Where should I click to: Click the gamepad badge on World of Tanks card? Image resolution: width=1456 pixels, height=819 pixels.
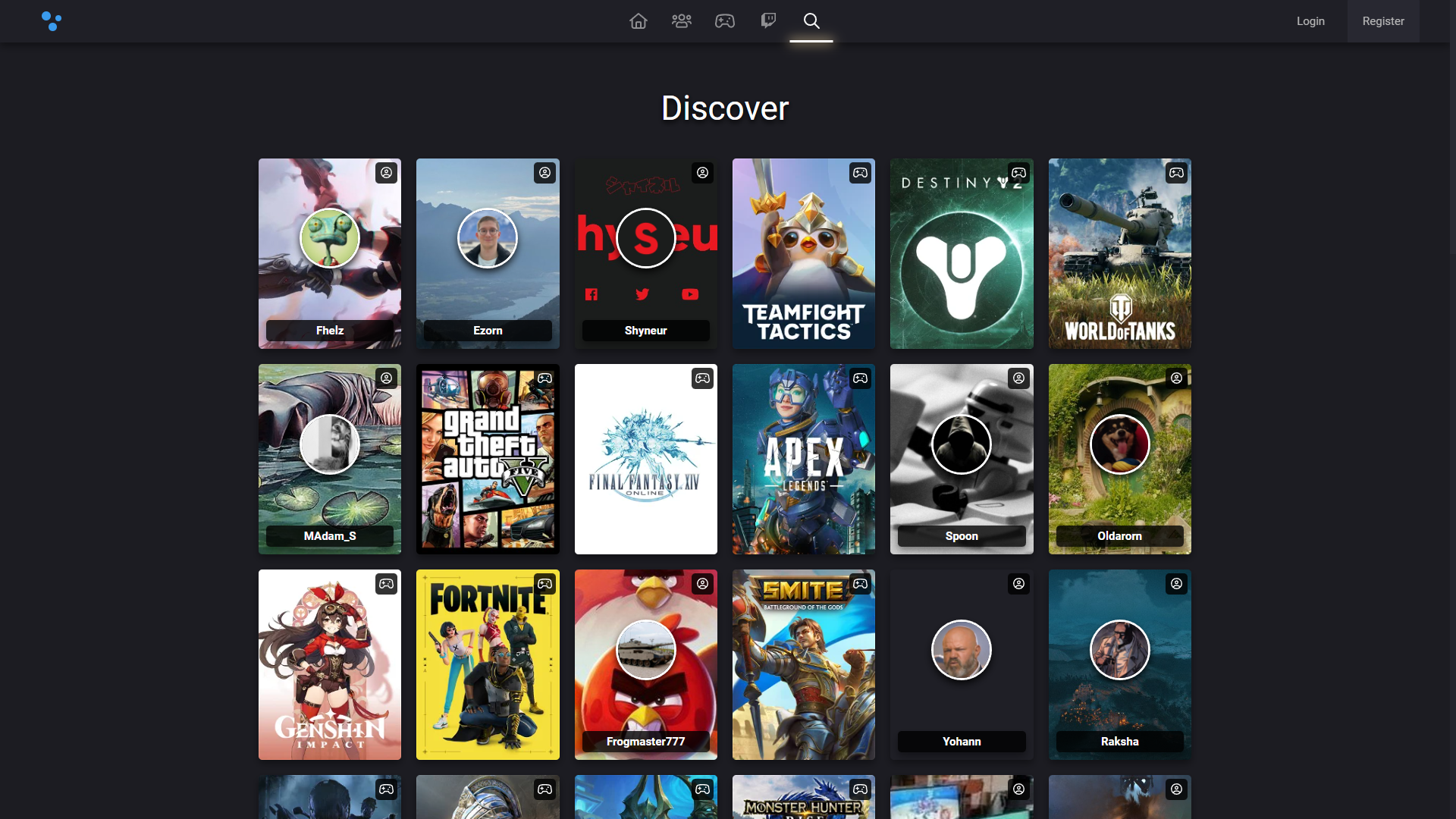click(x=1177, y=173)
